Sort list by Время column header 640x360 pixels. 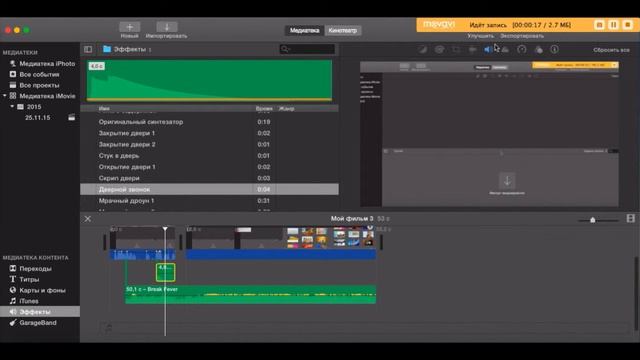pos(264,109)
